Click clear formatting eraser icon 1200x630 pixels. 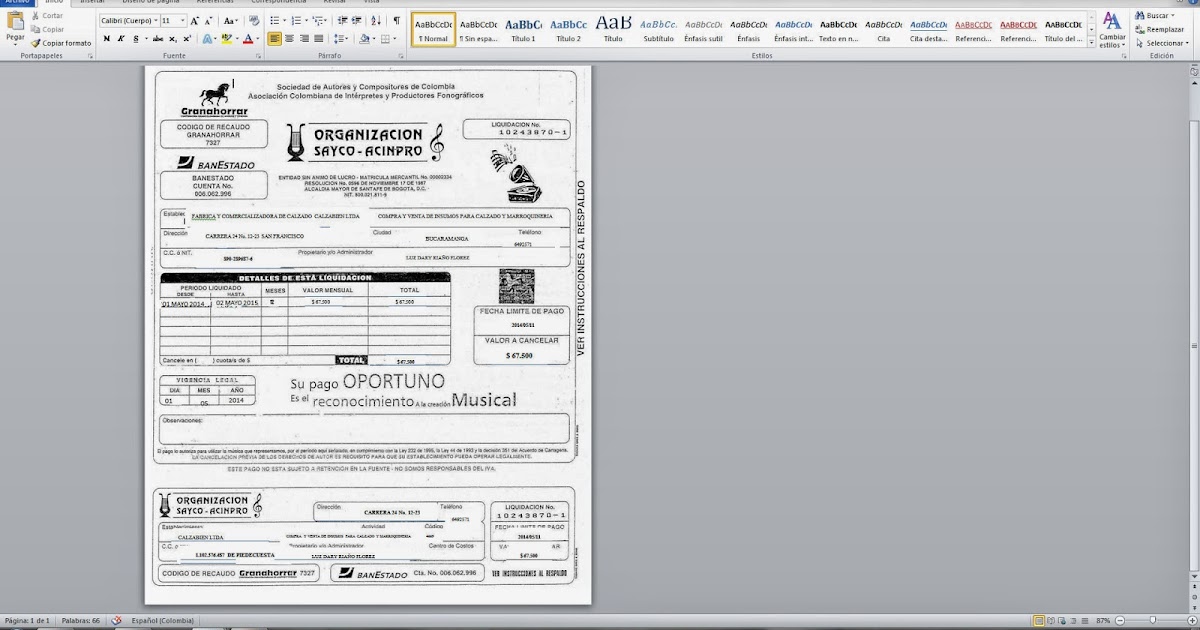tap(254, 20)
